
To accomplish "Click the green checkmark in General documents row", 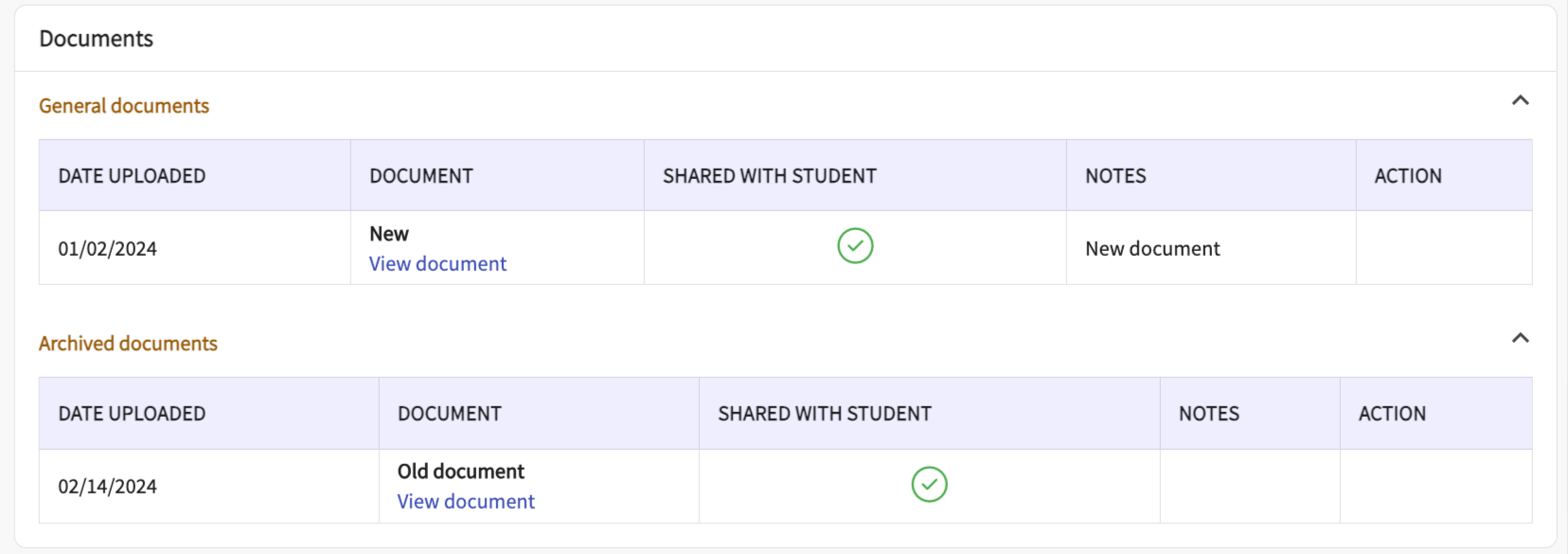I will [x=855, y=246].
